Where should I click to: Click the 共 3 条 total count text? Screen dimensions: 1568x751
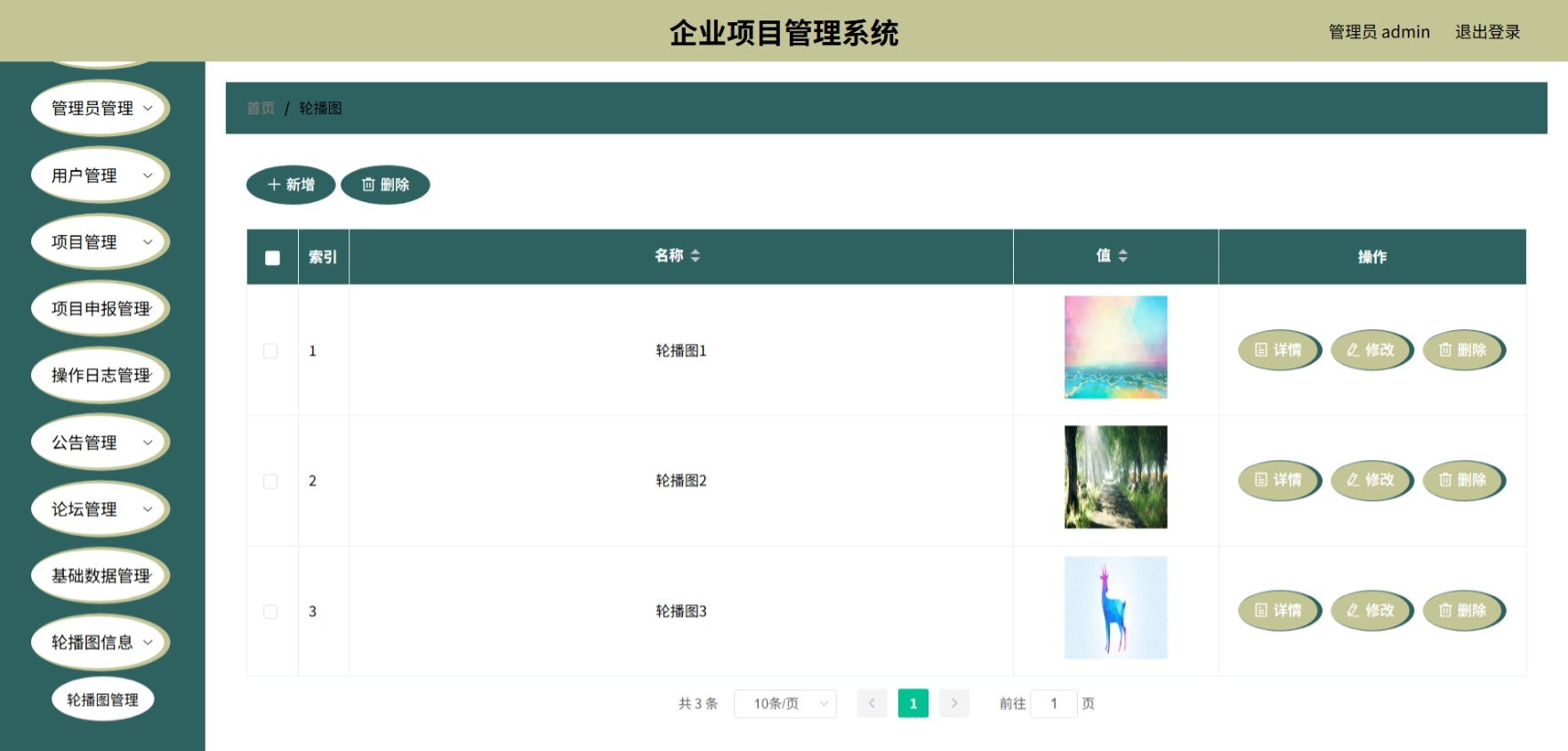click(x=698, y=704)
